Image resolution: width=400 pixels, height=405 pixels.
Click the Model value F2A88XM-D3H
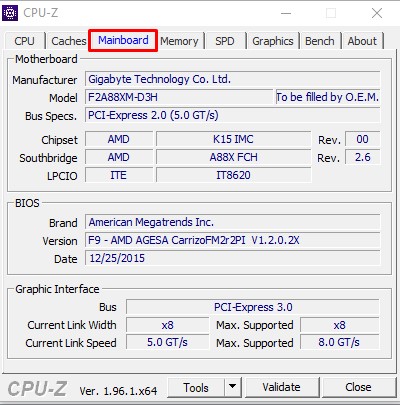click(x=179, y=97)
